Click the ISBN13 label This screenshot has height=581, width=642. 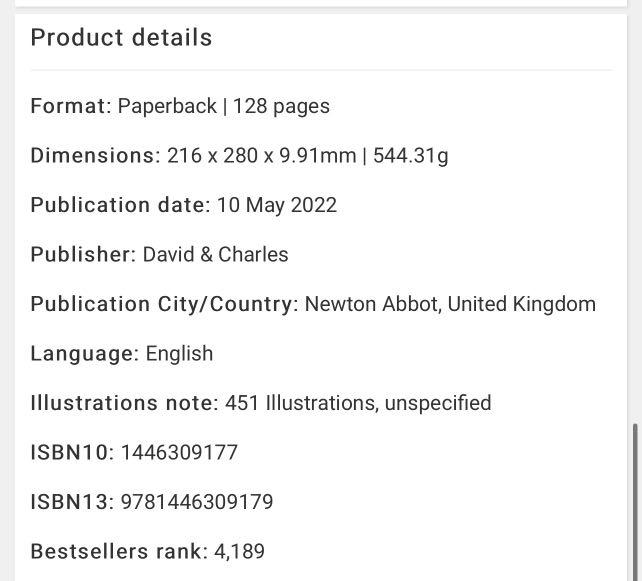click(x=71, y=502)
